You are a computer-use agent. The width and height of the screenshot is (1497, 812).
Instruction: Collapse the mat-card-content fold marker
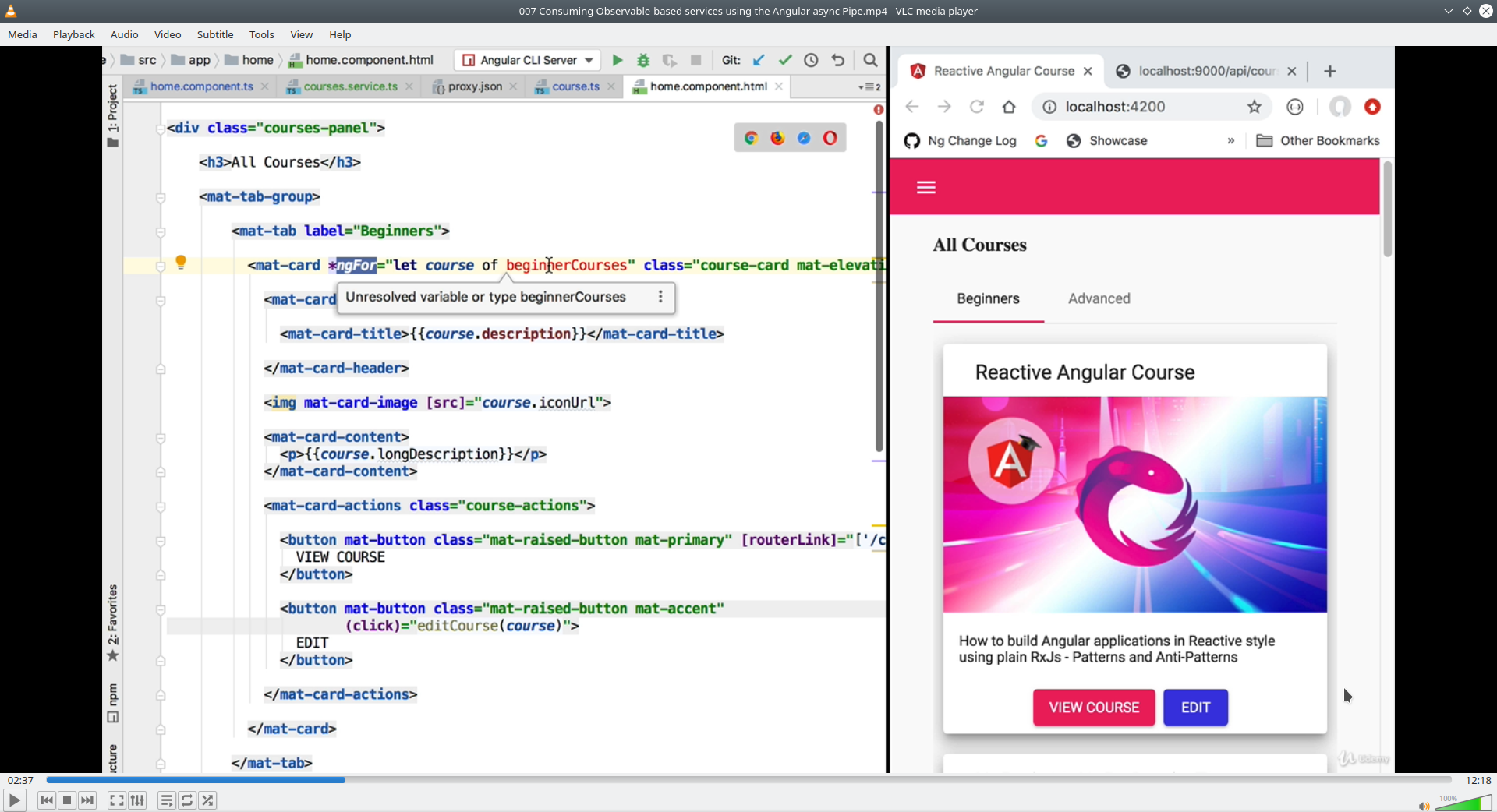click(x=161, y=437)
